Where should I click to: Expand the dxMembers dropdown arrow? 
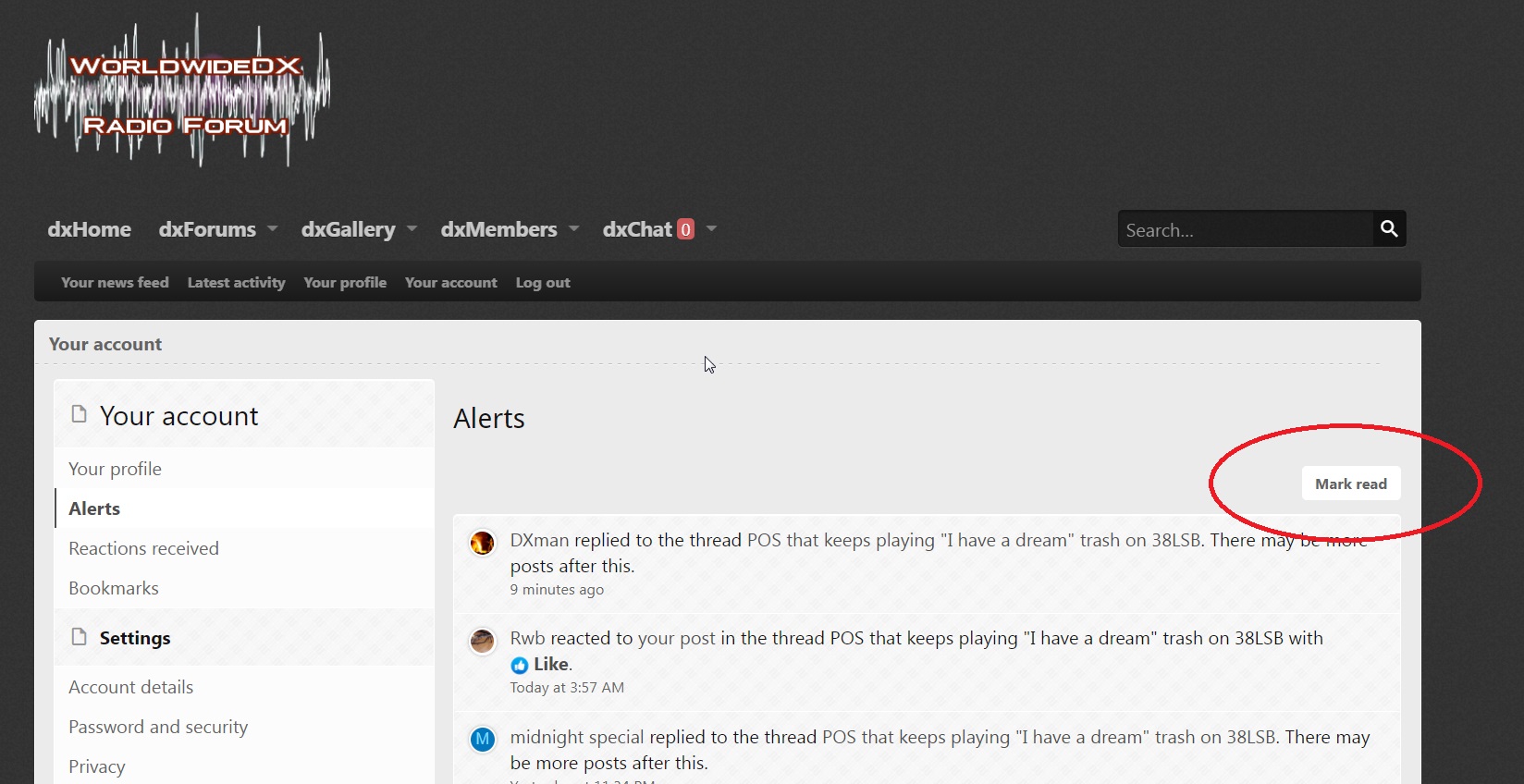pos(574,228)
